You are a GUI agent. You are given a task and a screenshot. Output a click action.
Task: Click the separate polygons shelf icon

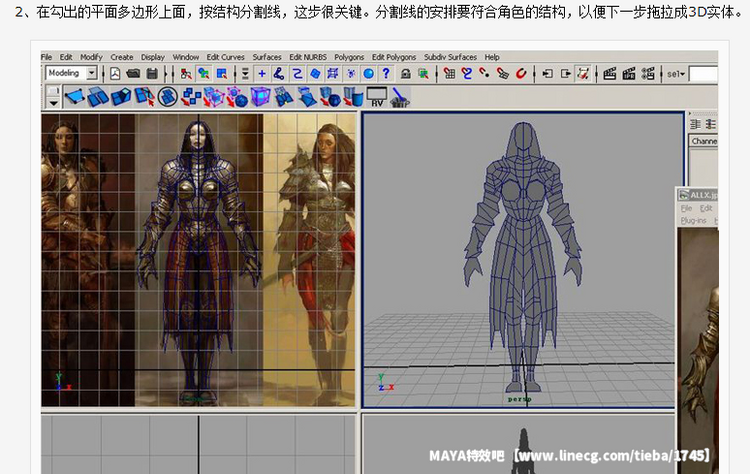pyautogui.click(x=191, y=97)
